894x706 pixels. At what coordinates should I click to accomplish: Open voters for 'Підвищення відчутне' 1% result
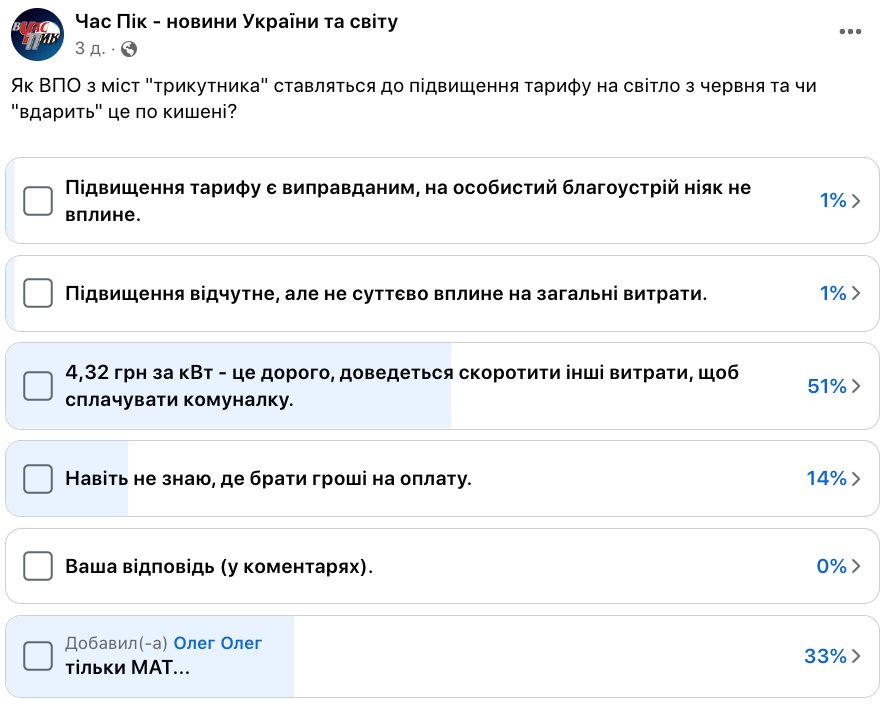click(840, 293)
